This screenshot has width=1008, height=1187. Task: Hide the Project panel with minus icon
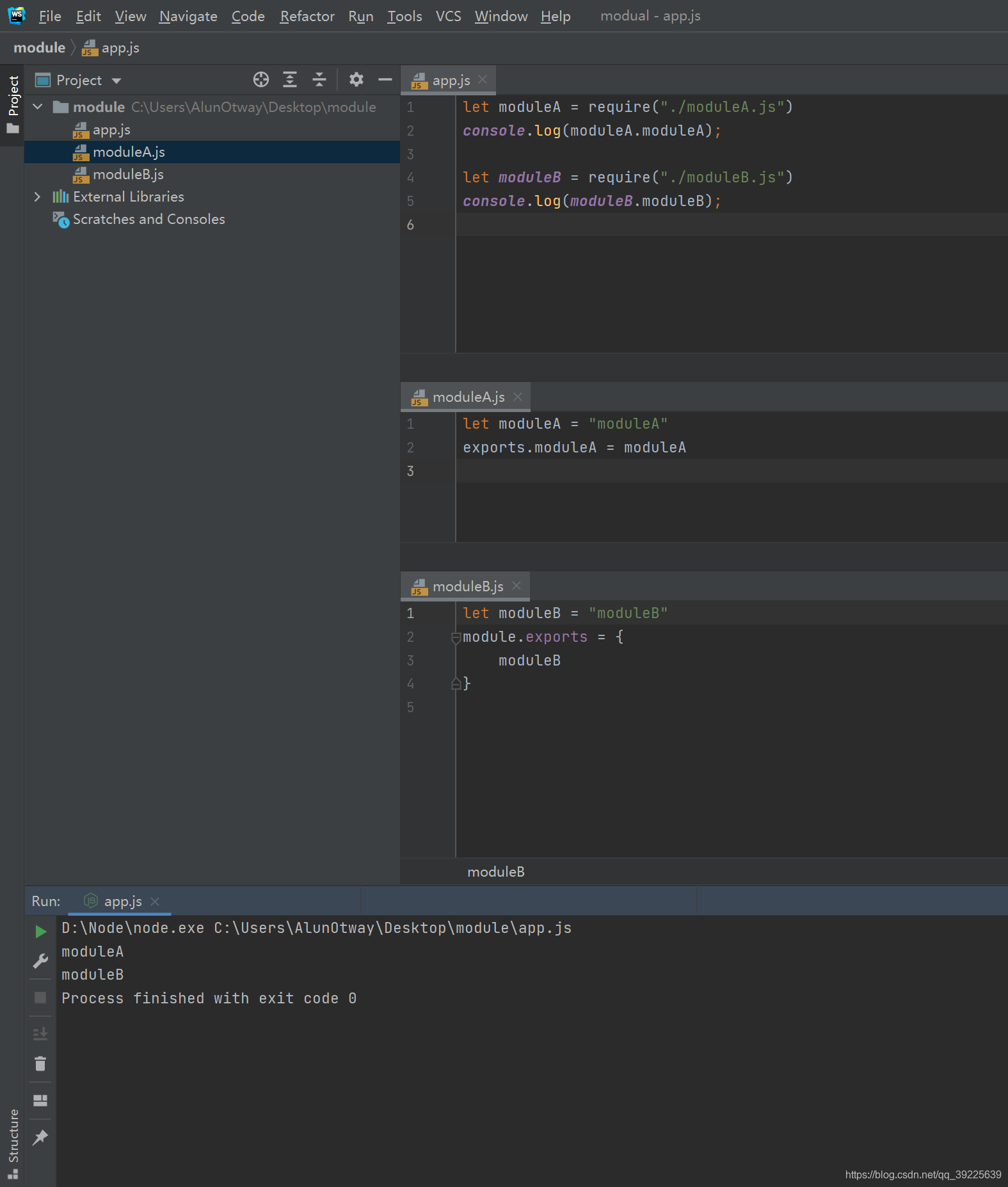coord(385,79)
